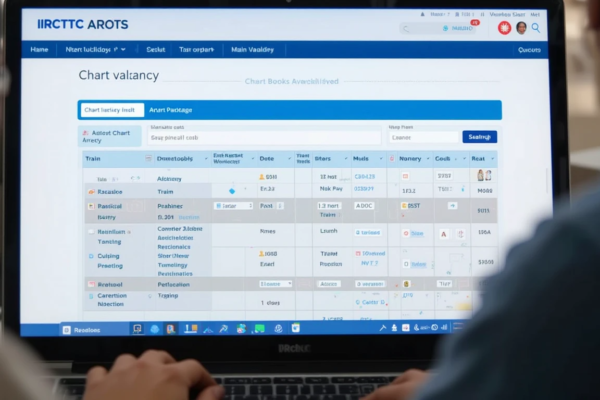Click the blue Sealnrgh button

479,137
